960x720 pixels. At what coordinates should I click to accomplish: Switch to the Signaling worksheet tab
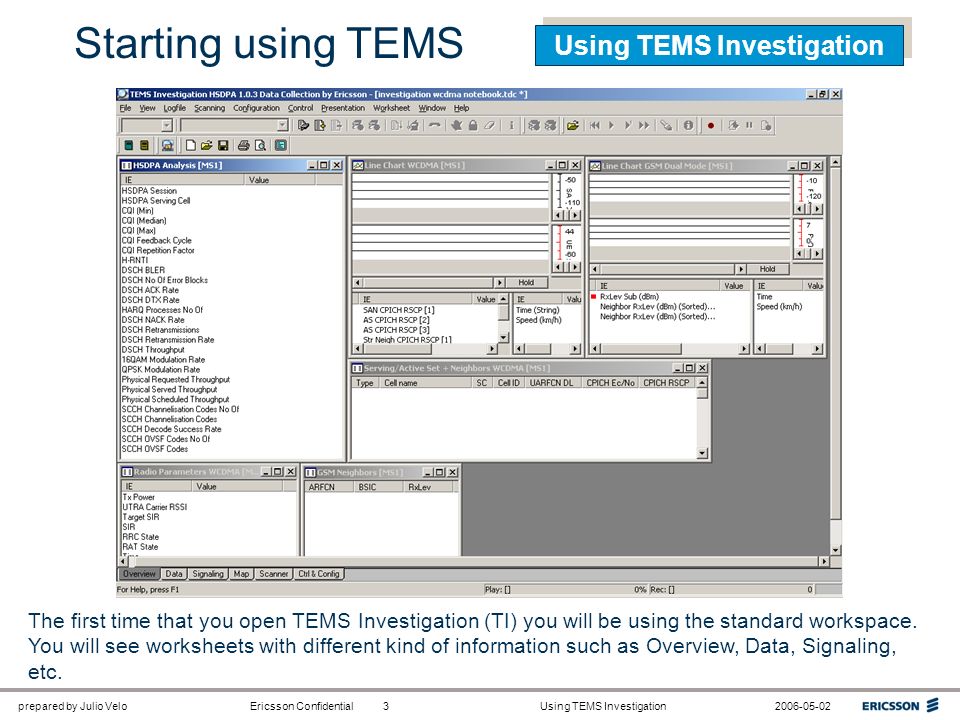pos(208,574)
